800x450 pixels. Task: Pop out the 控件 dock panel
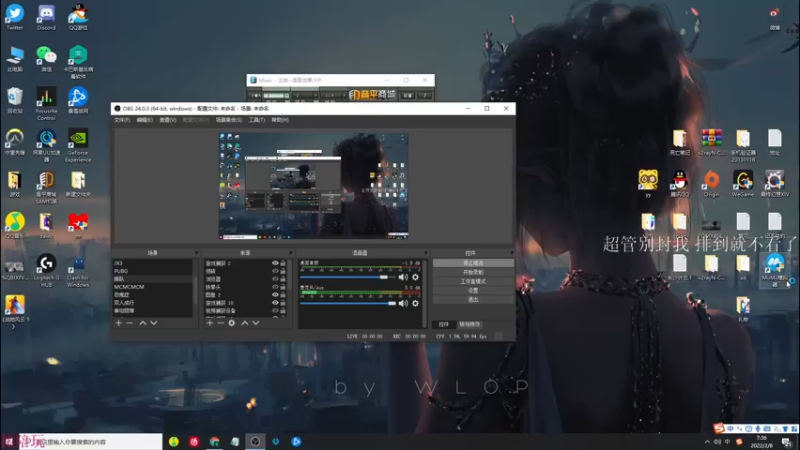pyautogui.click(x=512, y=253)
